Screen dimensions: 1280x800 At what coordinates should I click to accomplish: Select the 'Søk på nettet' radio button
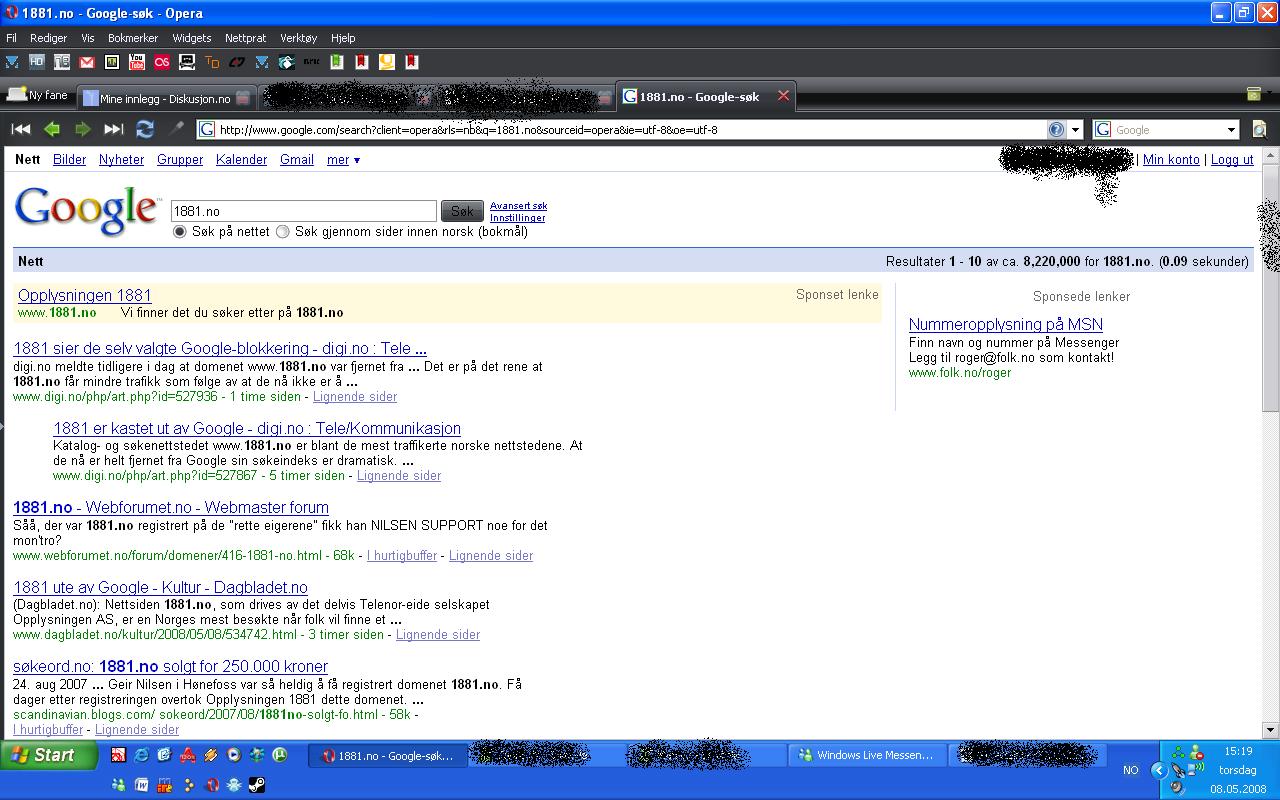[180, 231]
